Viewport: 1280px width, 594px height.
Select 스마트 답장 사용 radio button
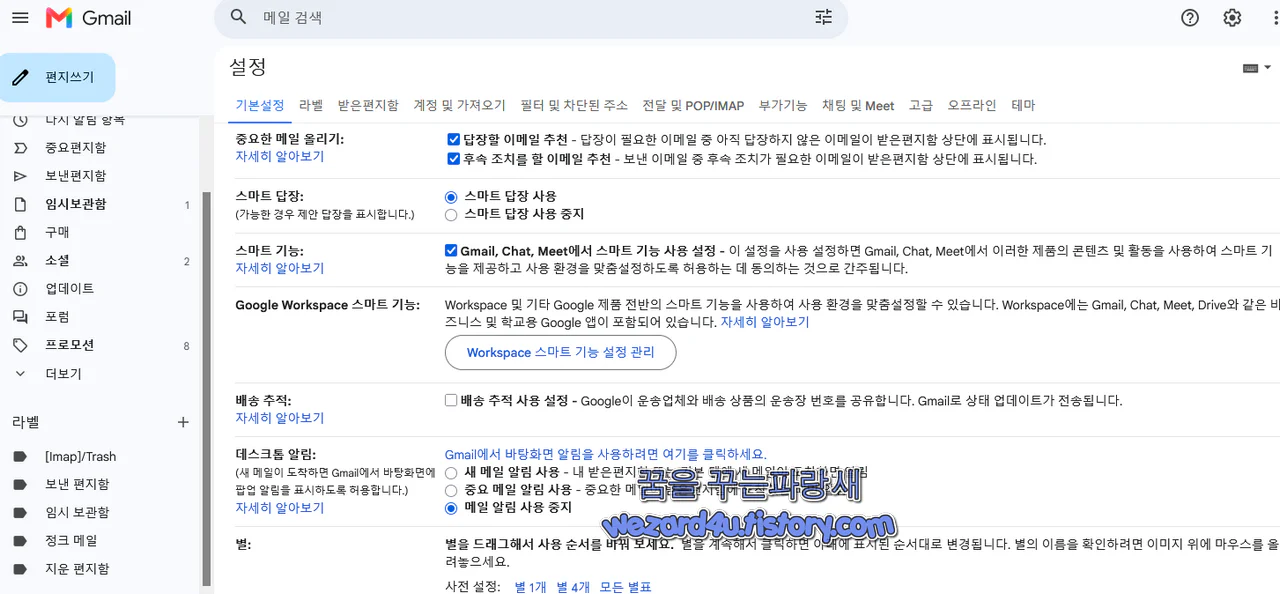[451, 197]
